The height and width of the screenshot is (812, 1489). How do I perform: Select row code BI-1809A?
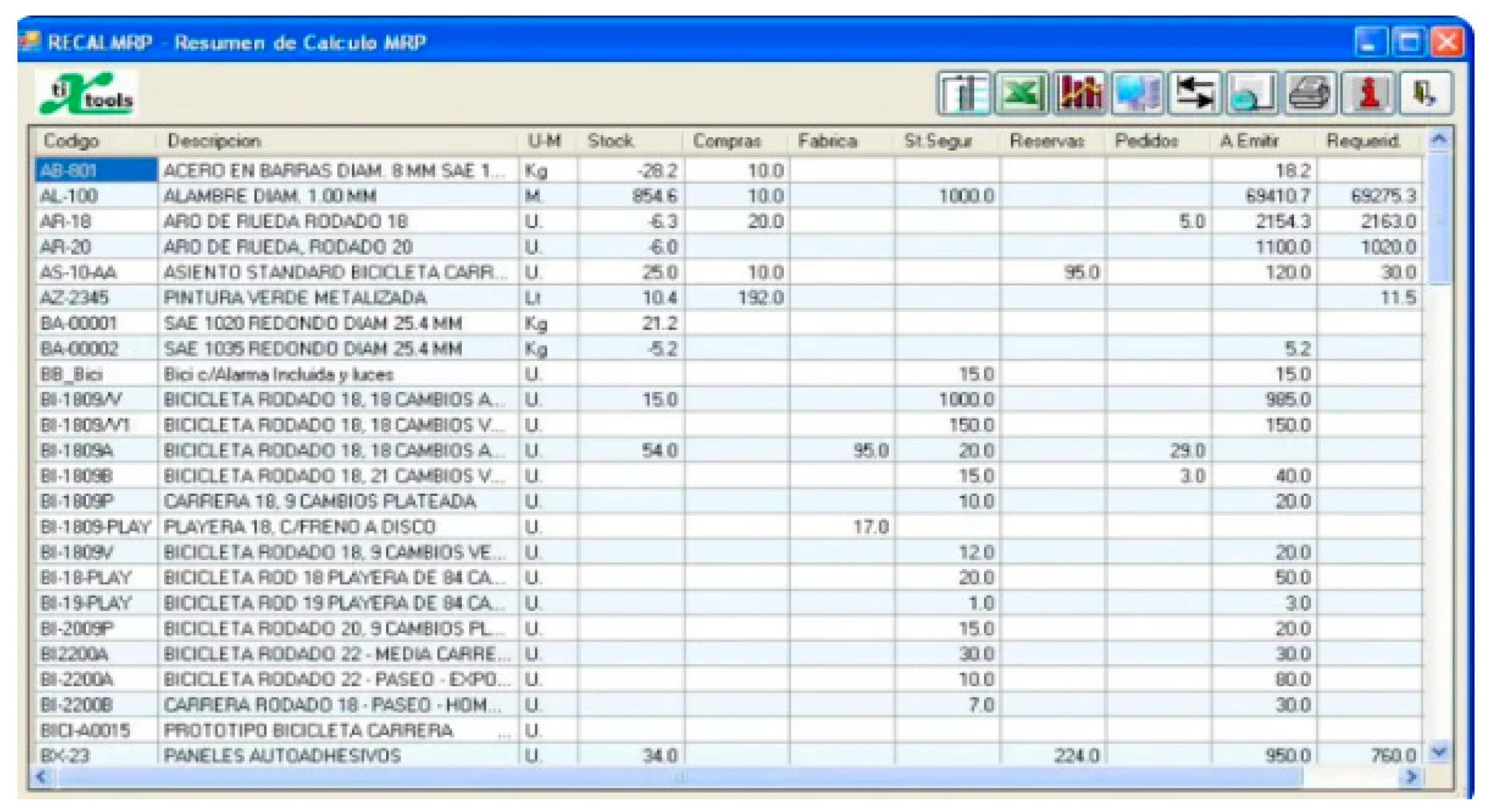coord(96,450)
